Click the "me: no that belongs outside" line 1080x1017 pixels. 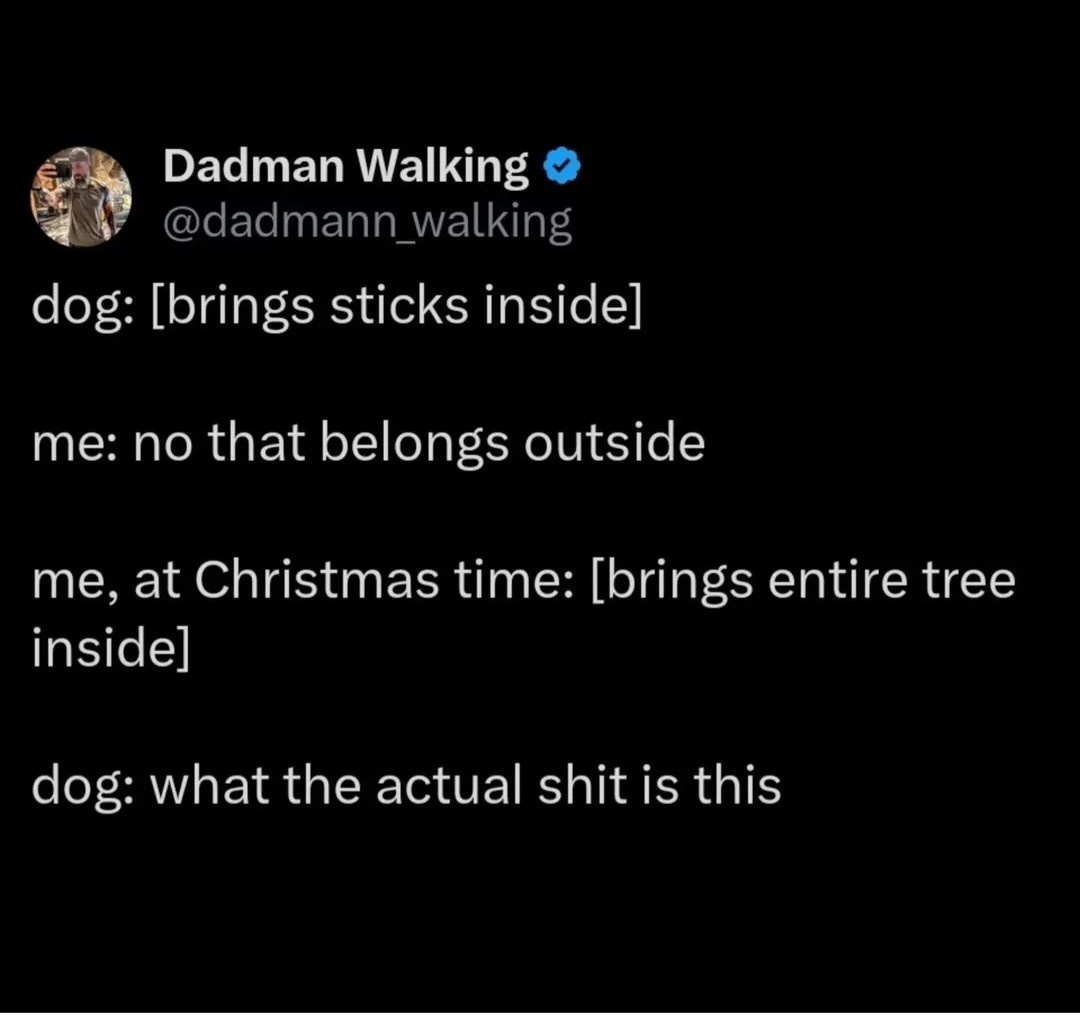(368, 443)
